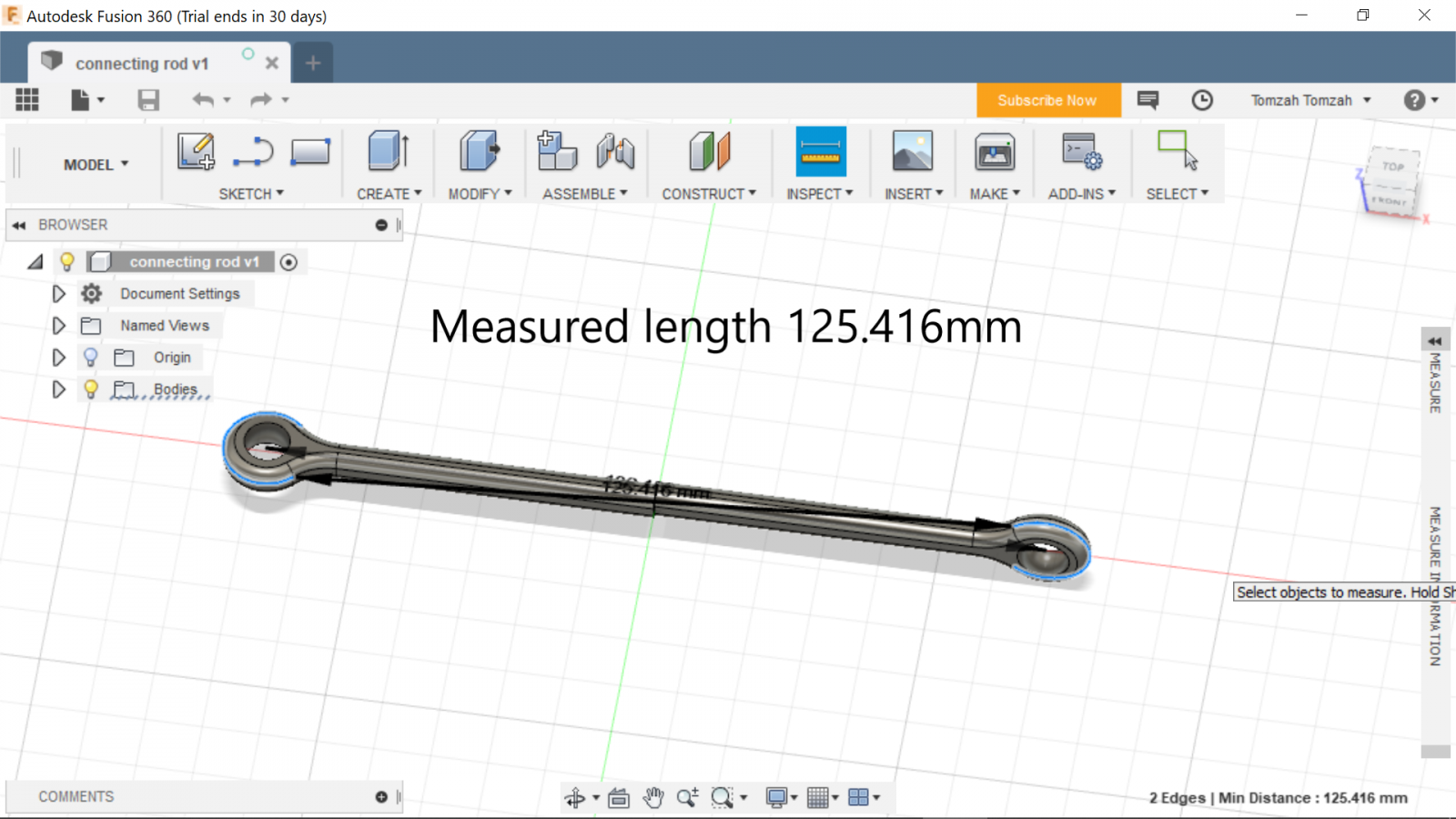Switch to the connecting rod v1 tab
The height and width of the screenshot is (819, 1456).
(x=142, y=64)
